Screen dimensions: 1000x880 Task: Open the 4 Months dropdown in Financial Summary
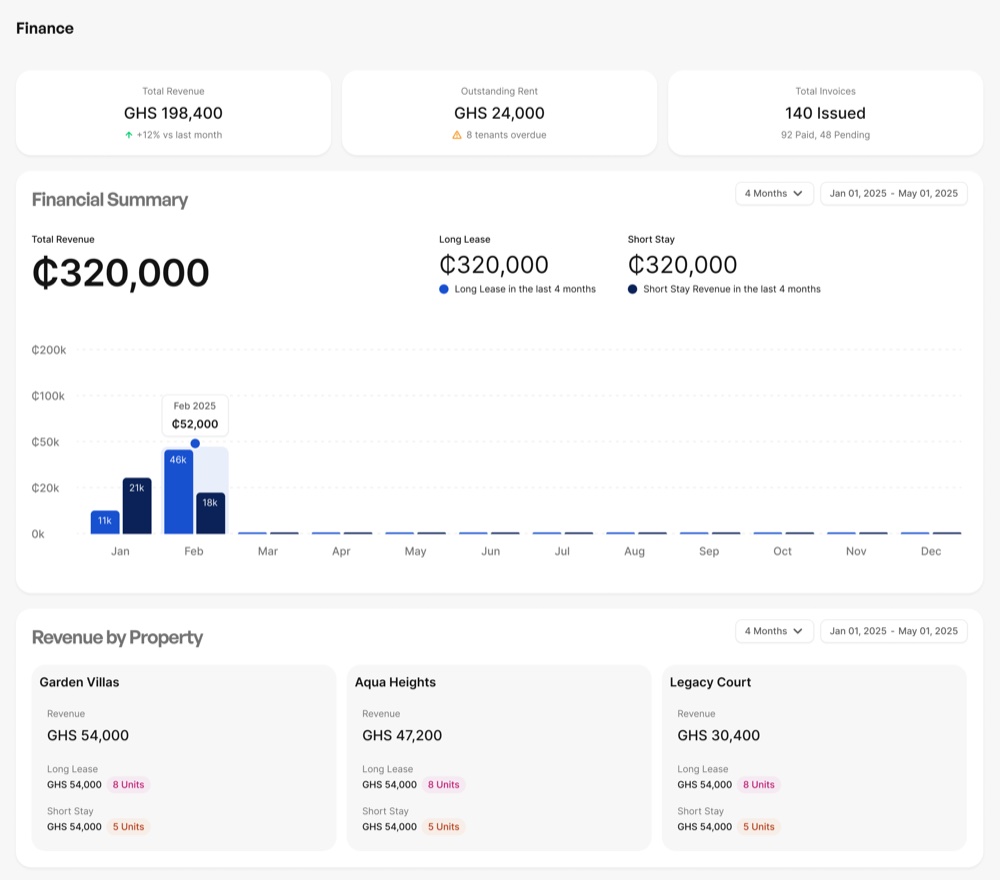(x=774, y=193)
